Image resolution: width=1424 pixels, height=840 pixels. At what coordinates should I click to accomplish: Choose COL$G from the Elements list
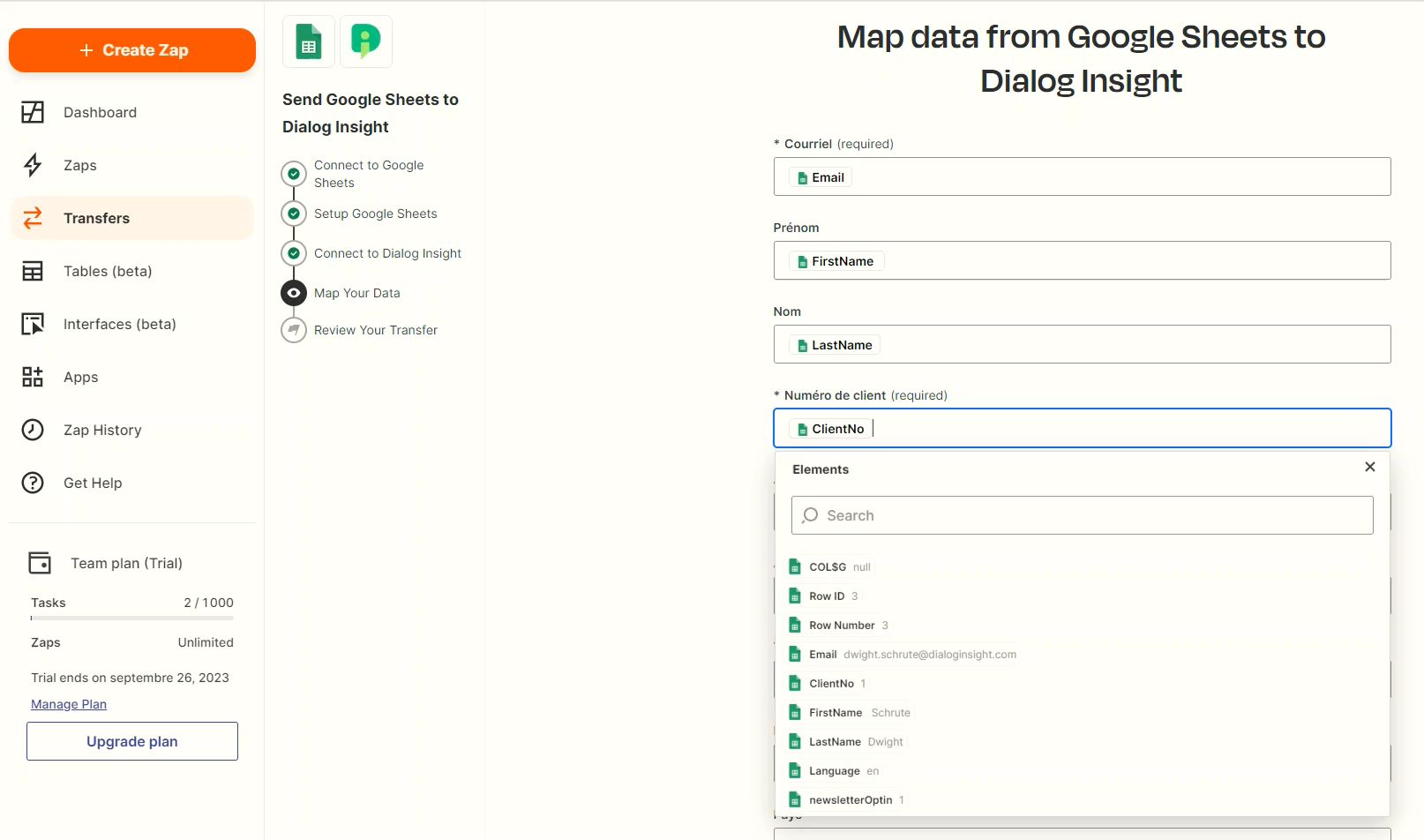[x=830, y=567]
